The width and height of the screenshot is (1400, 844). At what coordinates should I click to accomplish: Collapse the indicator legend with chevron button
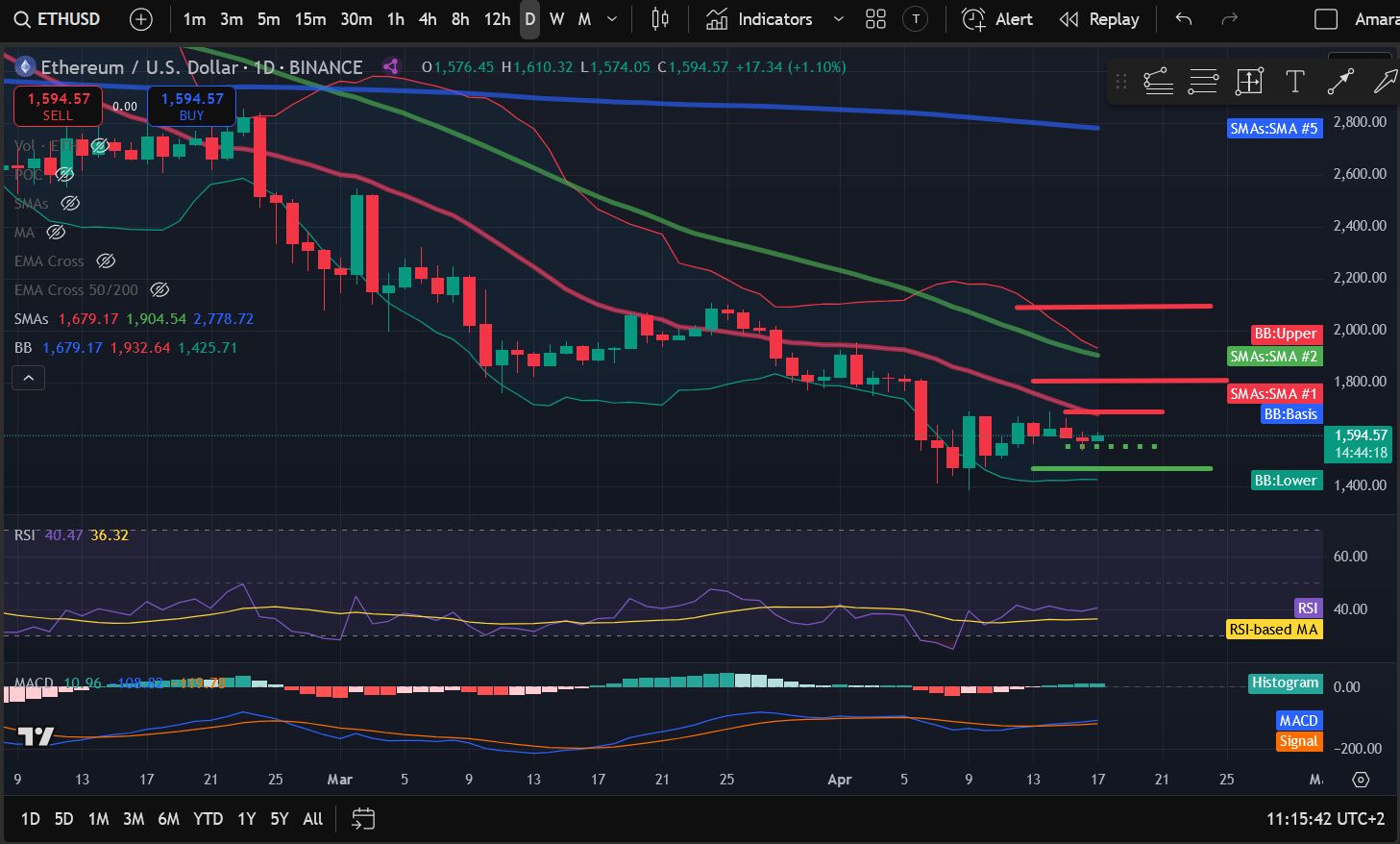tap(29, 379)
